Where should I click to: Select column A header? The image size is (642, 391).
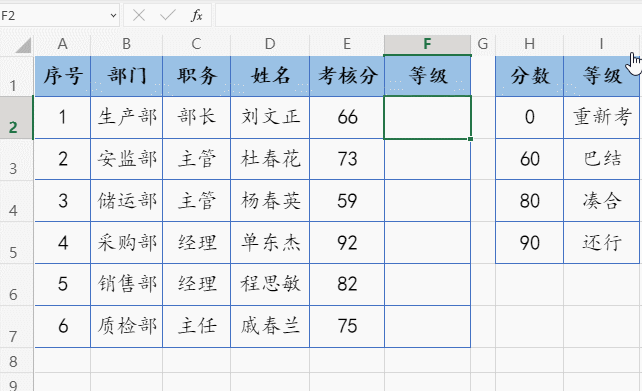63,44
